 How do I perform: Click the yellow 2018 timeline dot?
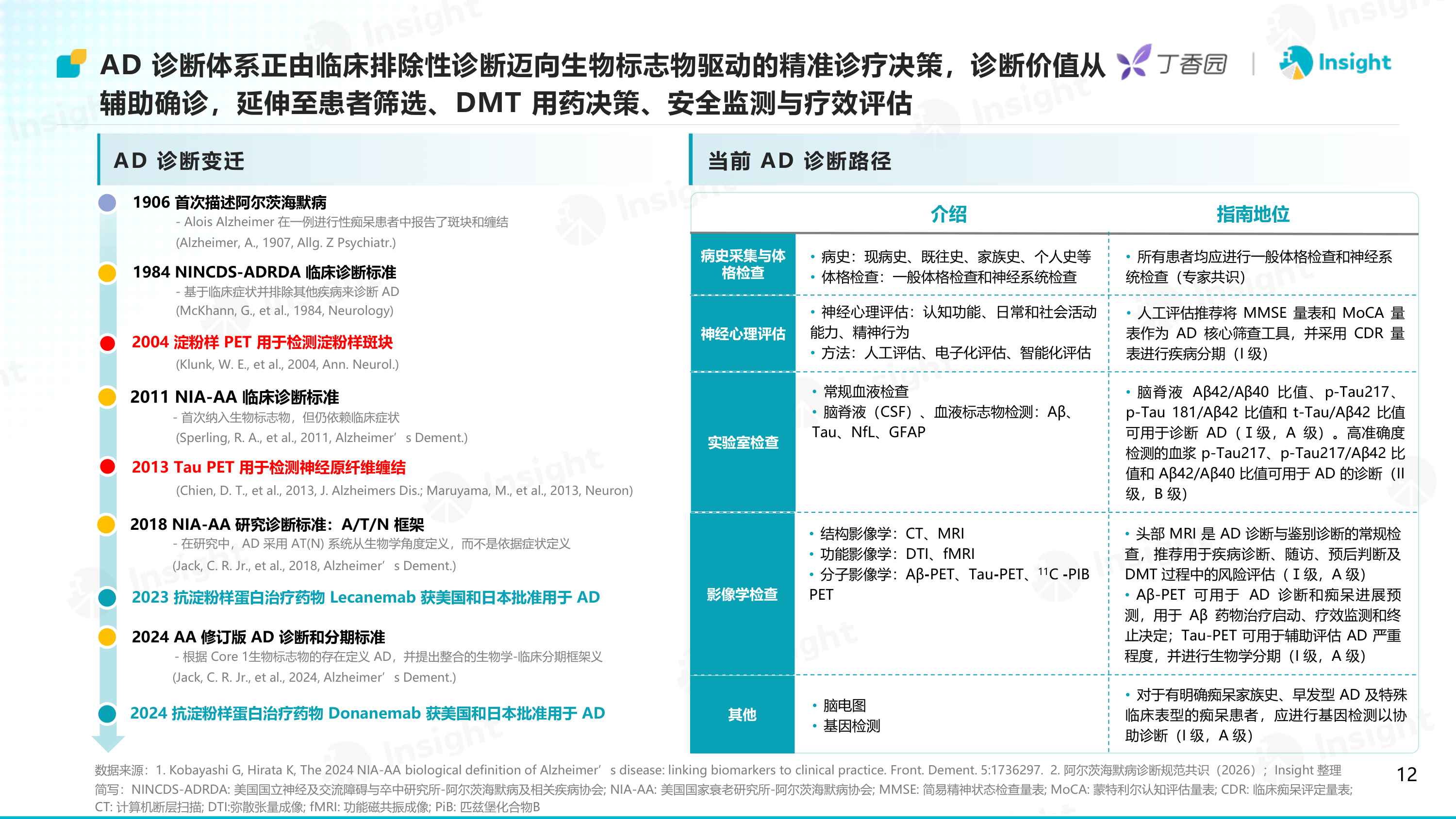pyautogui.click(x=106, y=524)
